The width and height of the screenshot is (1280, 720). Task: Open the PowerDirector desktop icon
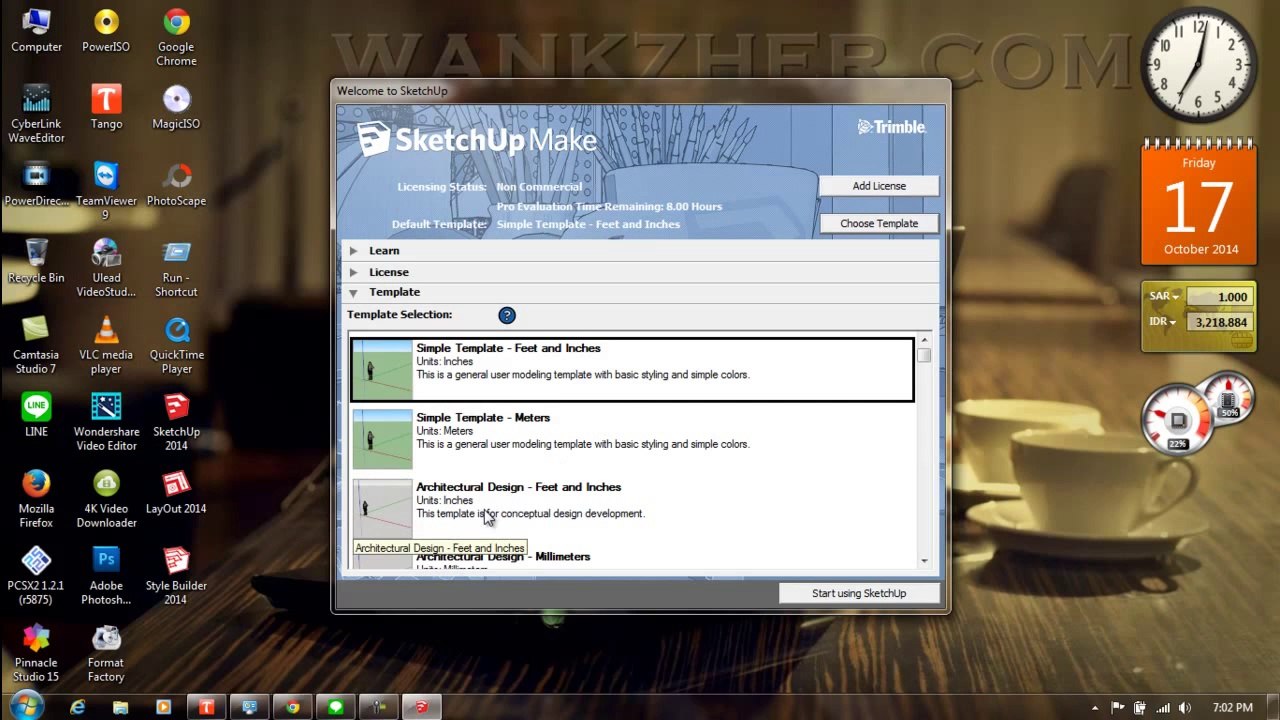tap(36, 185)
